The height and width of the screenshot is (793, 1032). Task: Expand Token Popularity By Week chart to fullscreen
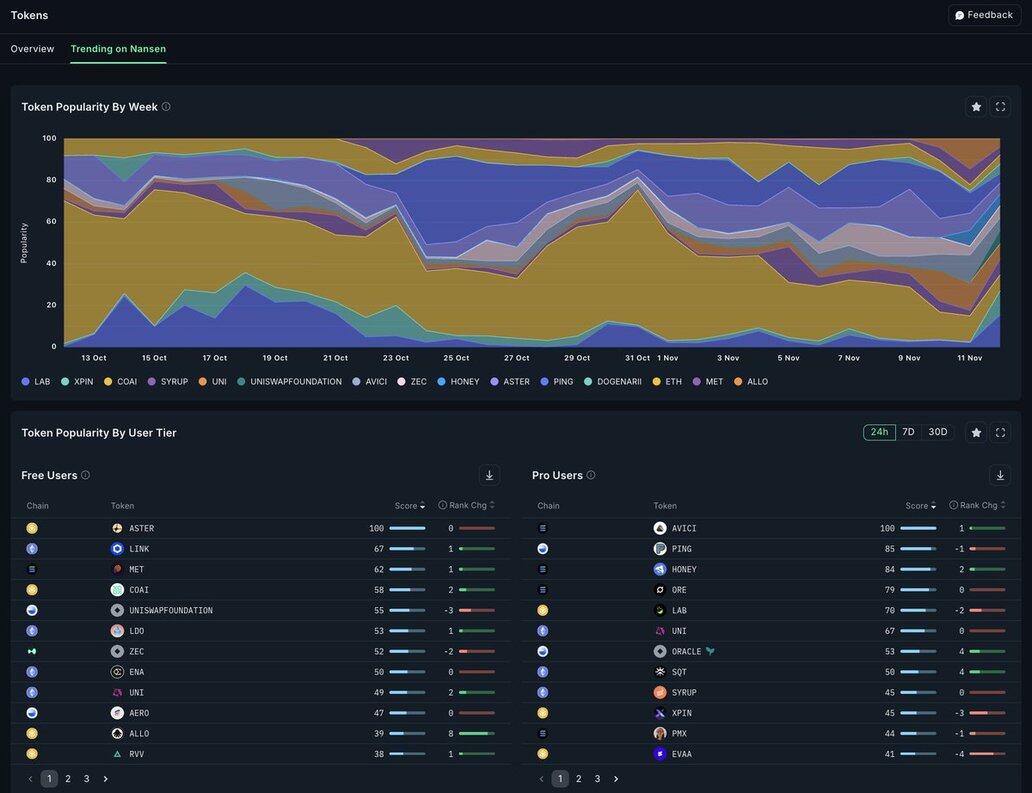coord(1000,107)
